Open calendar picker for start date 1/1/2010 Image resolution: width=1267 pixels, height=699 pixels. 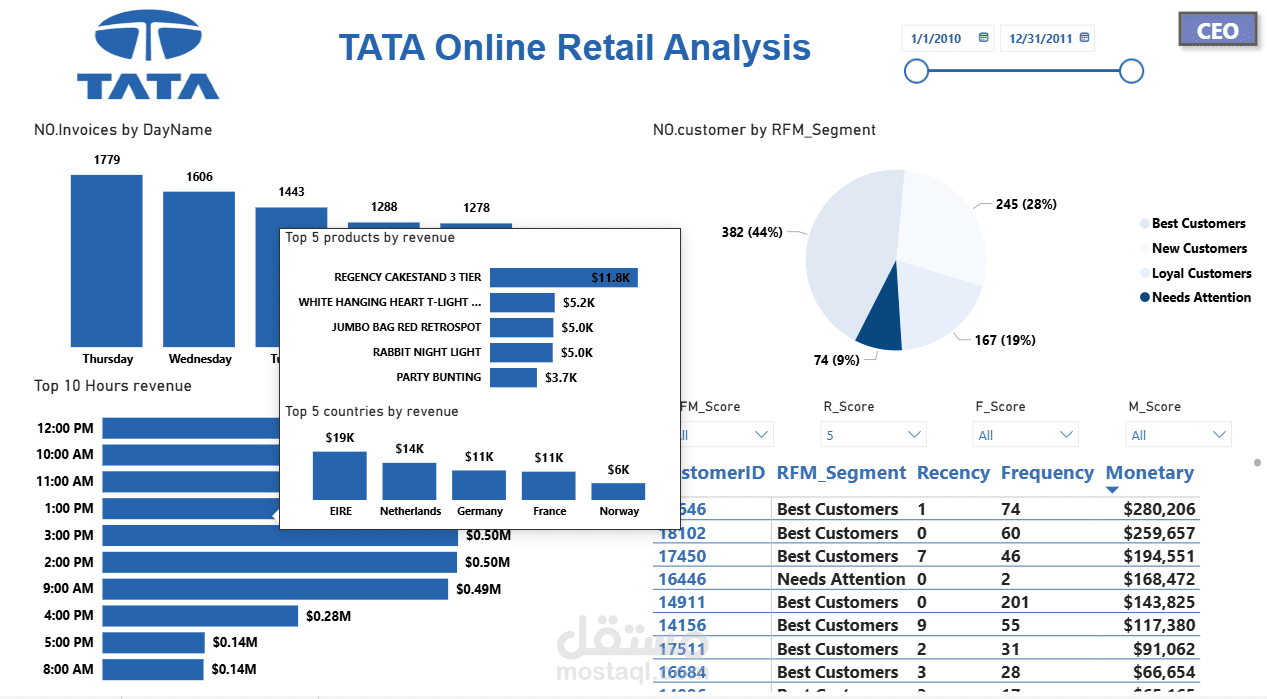(983, 38)
